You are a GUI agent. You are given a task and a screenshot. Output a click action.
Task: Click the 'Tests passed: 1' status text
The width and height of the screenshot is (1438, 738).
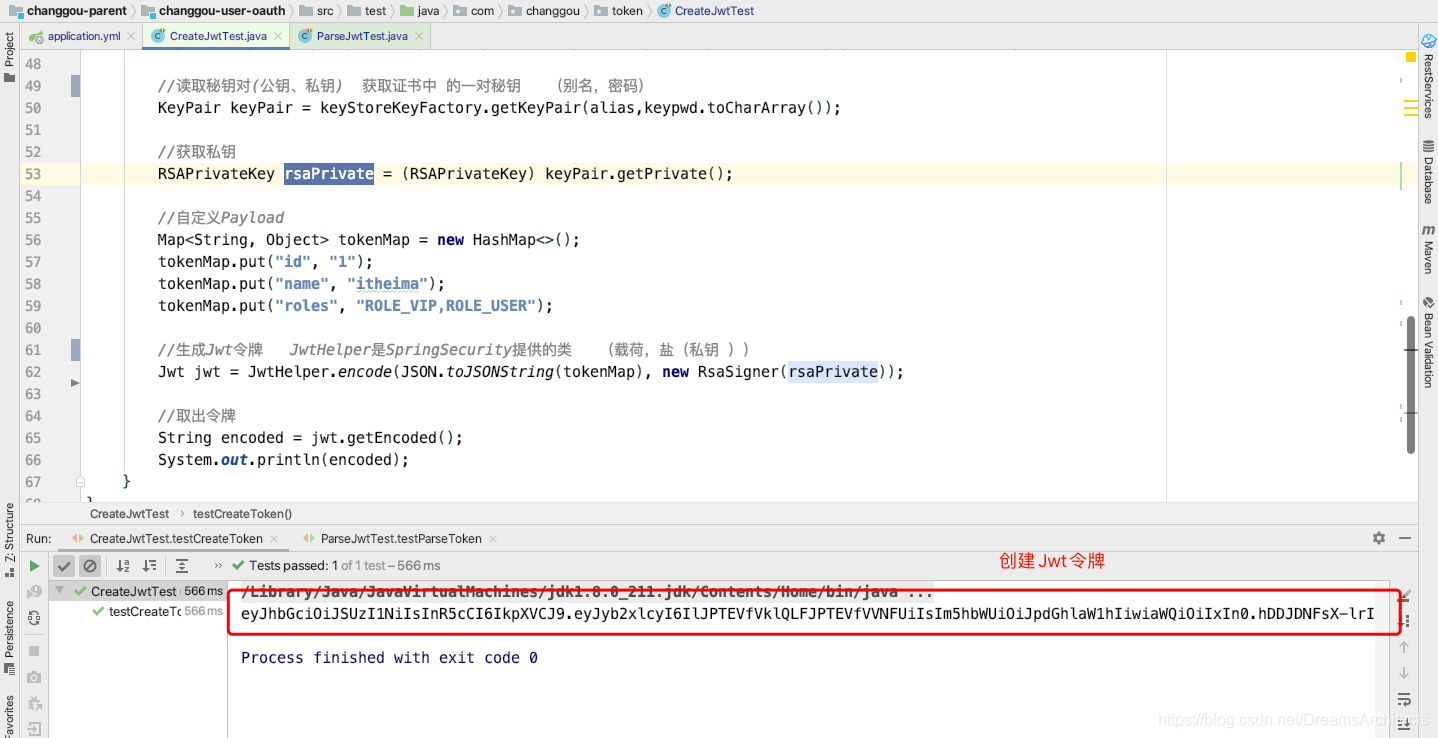pos(296,566)
